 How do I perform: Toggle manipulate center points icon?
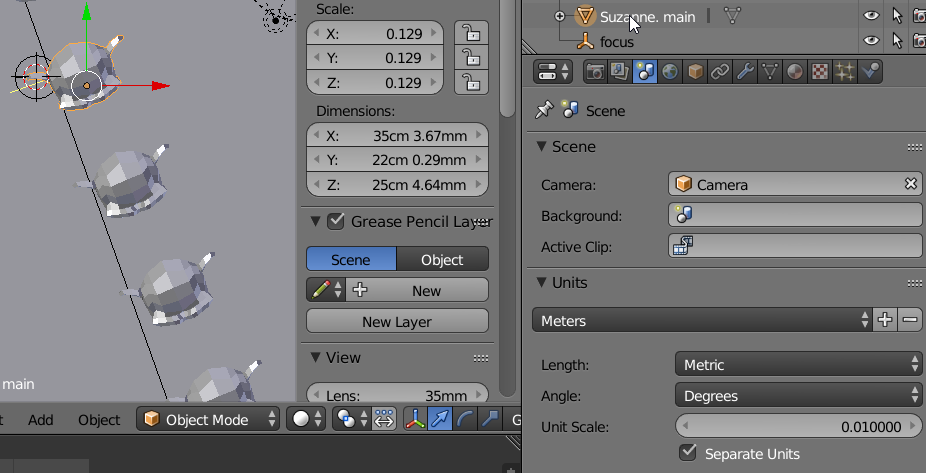[384, 420]
